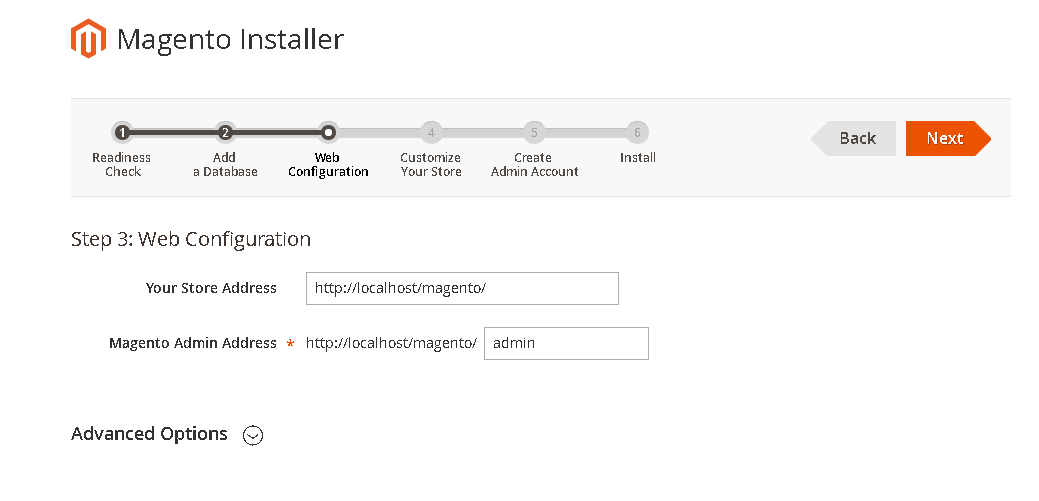This screenshot has width=1039, height=501.
Task: Click the Magento Installer title
Action: pyautogui.click(x=231, y=39)
